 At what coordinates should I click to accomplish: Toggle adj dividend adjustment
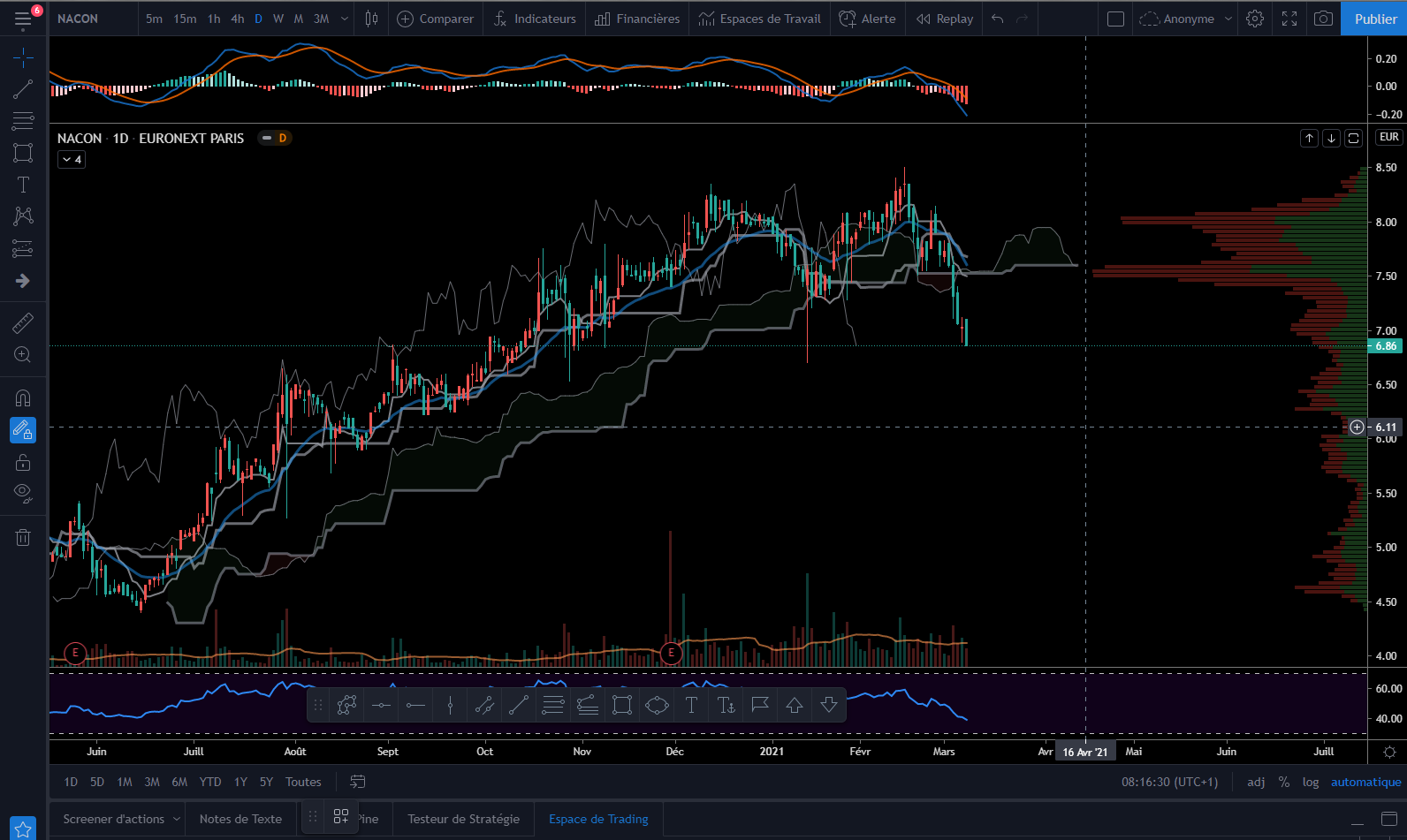(1256, 782)
